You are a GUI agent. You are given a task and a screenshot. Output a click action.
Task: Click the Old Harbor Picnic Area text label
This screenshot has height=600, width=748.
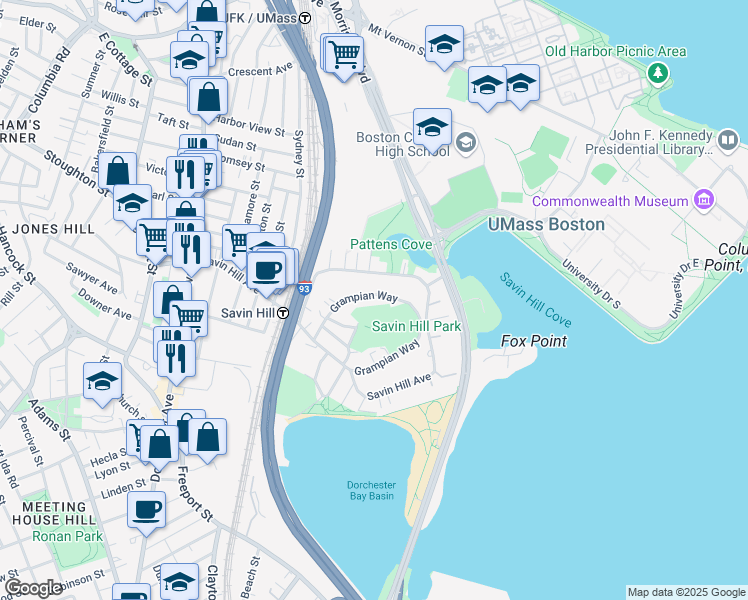615,51
